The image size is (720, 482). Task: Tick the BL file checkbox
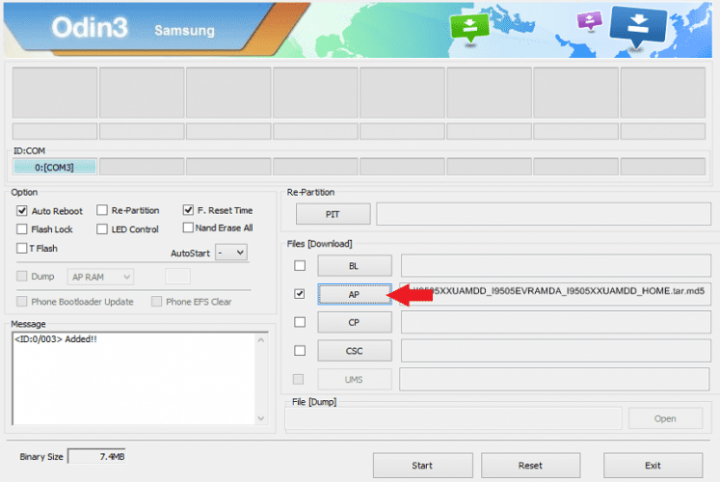coord(300,265)
